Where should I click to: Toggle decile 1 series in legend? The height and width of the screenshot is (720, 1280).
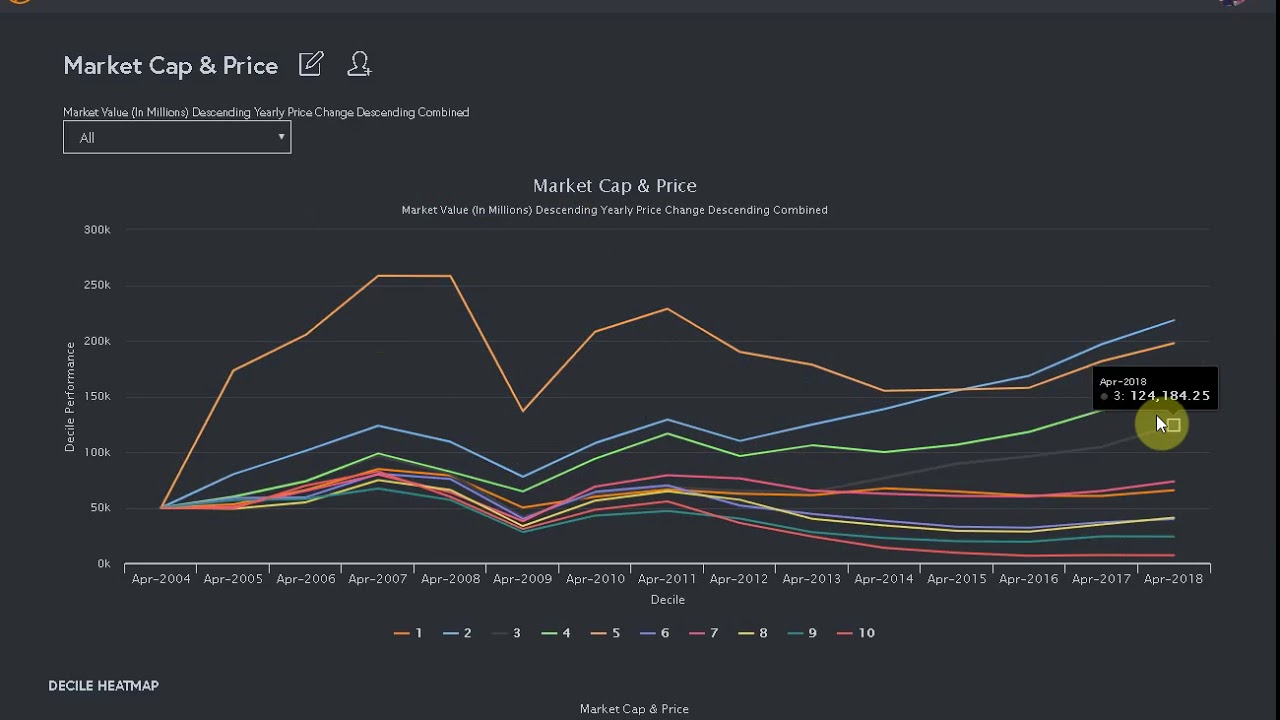(x=408, y=633)
